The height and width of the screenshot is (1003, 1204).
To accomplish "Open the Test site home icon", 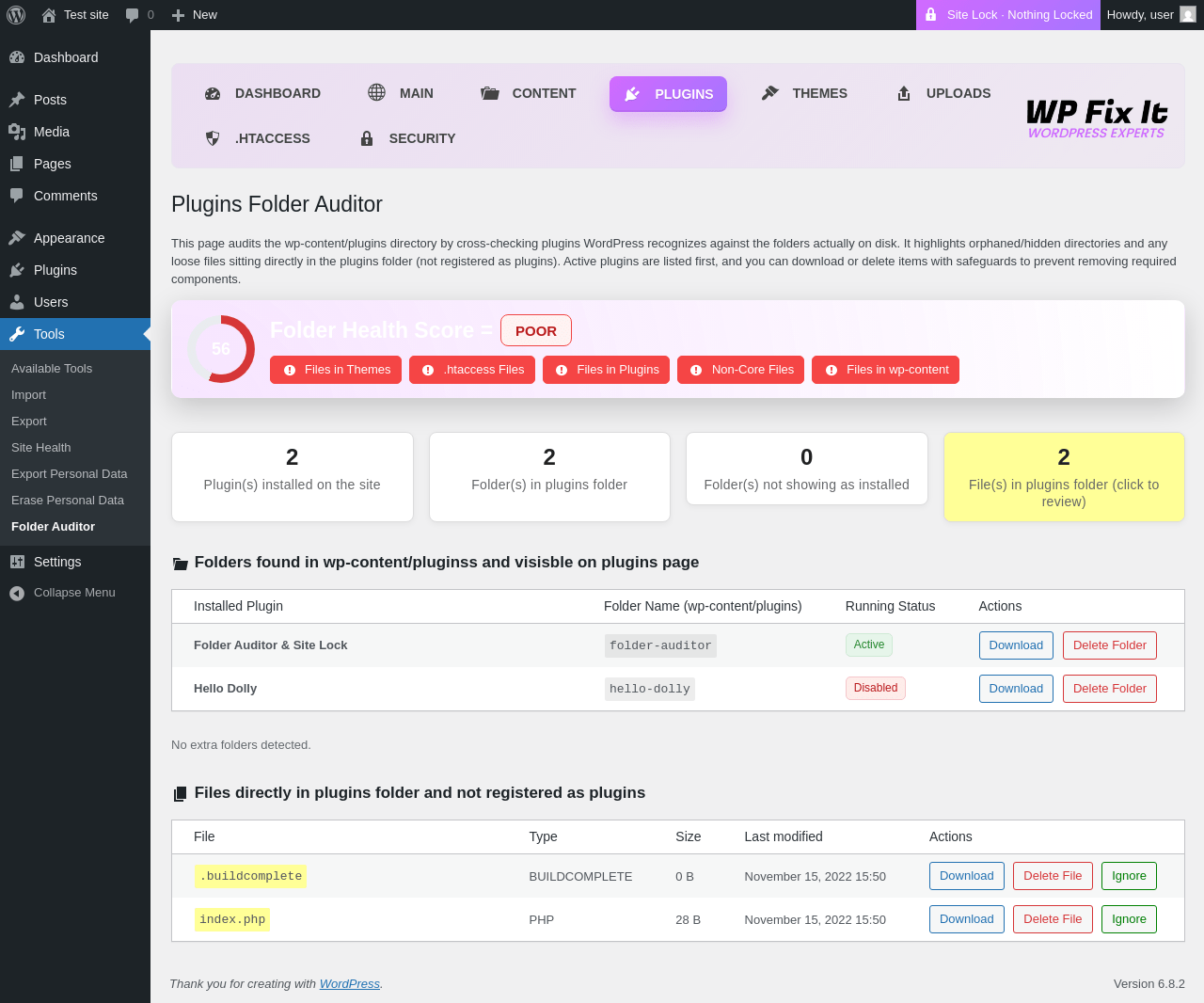I will tap(49, 15).
